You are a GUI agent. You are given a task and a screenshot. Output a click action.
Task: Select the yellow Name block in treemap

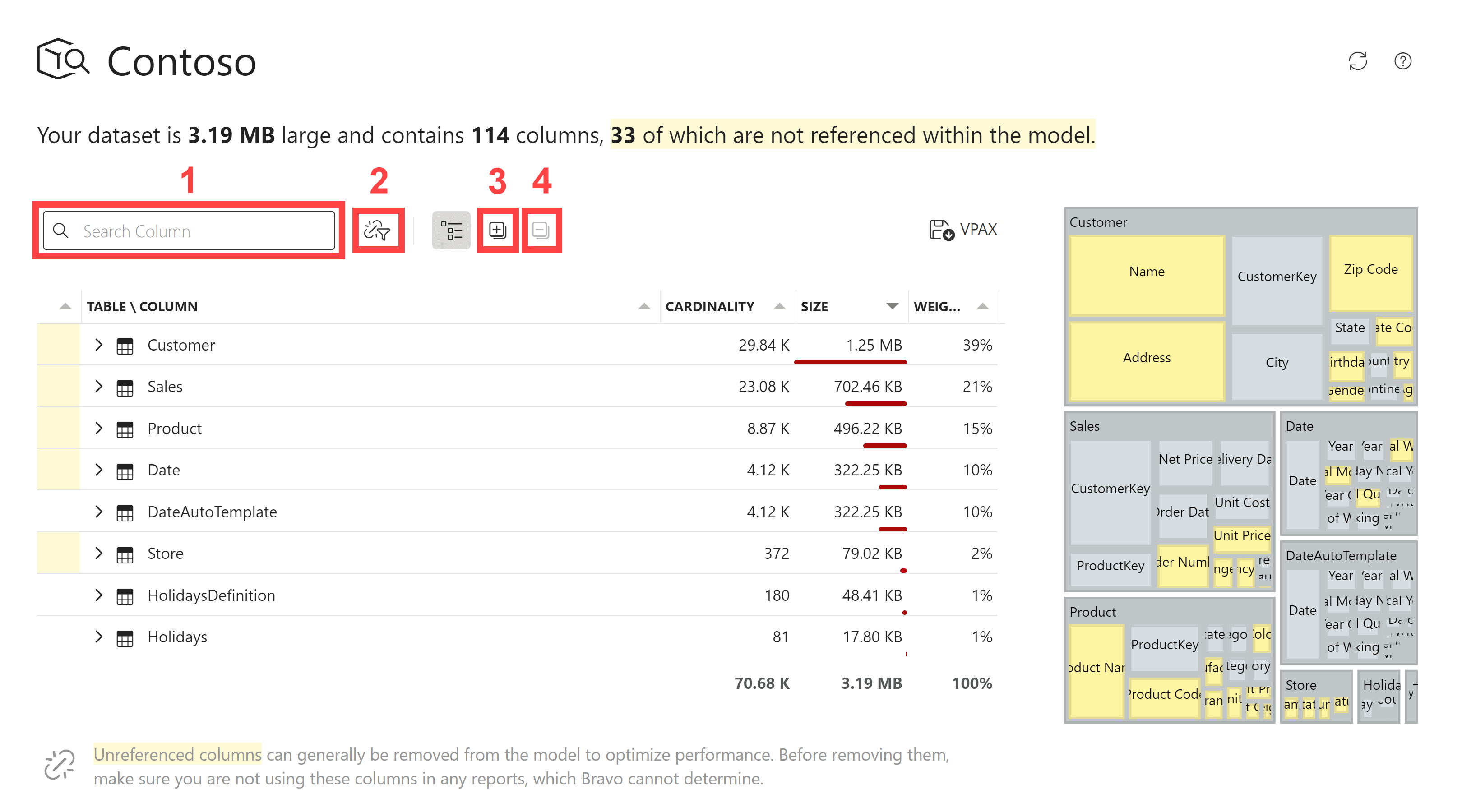1146,272
